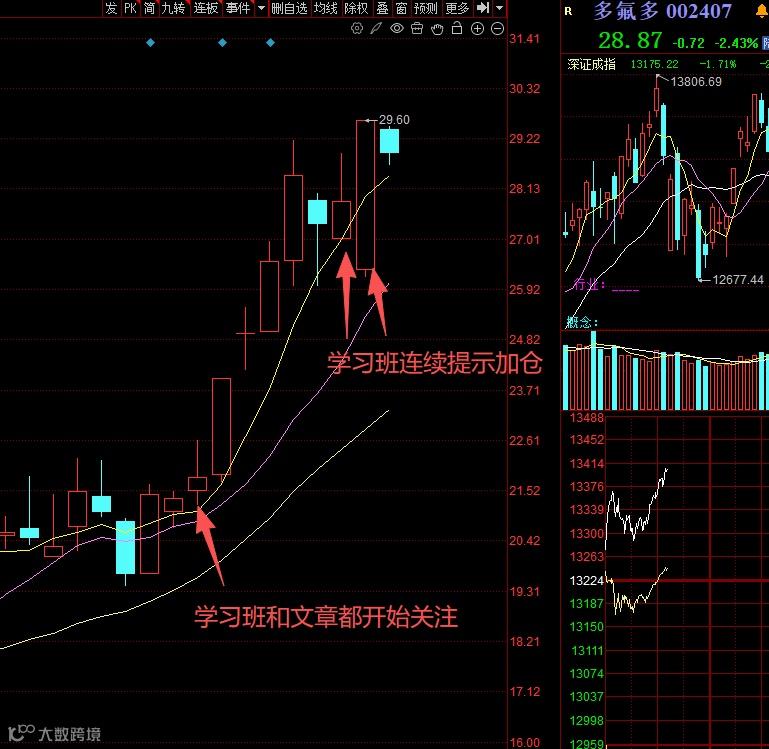The image size is (769, 749).
Task: Zoom in with plus circle icon
Action: [477, 28]
